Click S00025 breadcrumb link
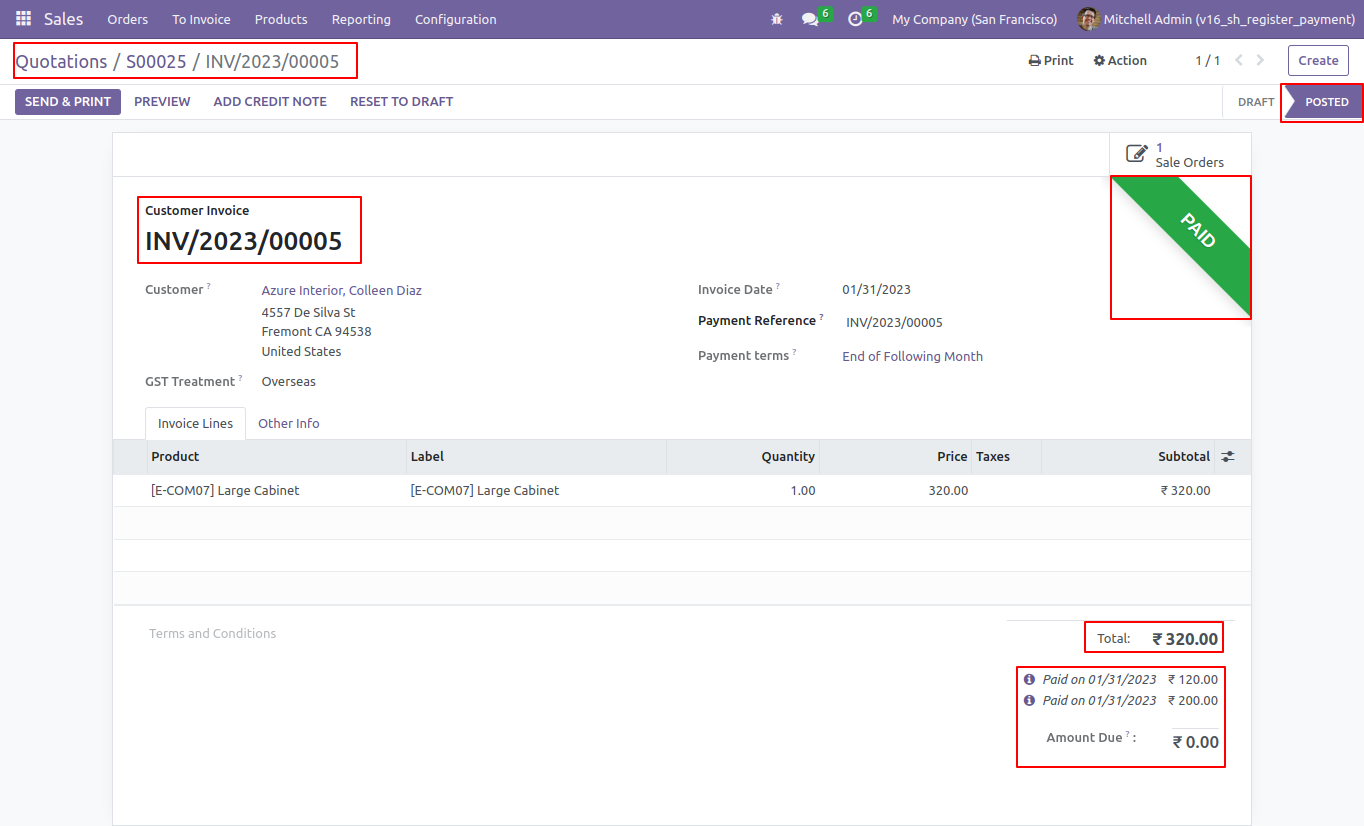The image size is (1364, 826). (156, 61)
